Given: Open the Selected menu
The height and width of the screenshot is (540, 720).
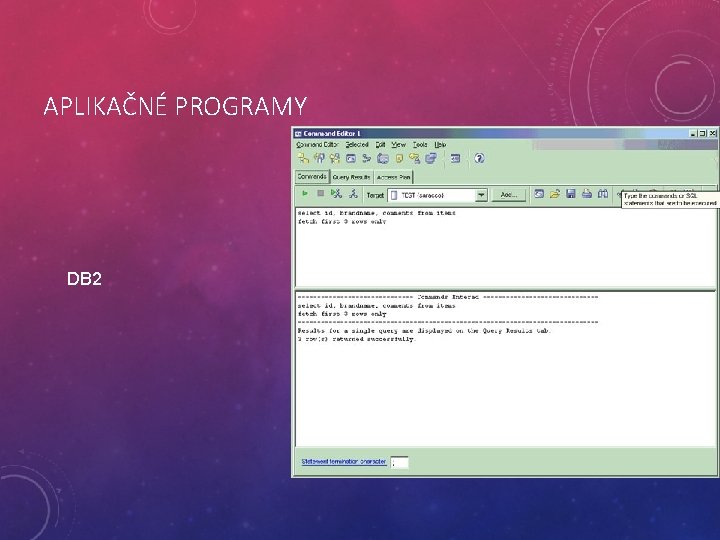Looking at the screenshot, I should [x=357, y=144].
